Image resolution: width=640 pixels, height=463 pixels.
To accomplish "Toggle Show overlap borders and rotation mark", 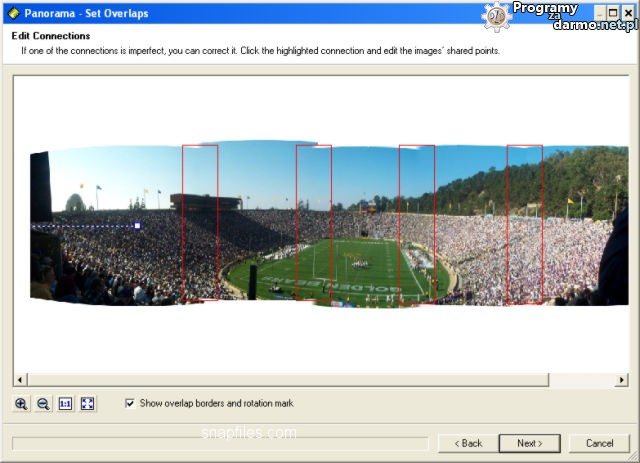I will [130, 403].
